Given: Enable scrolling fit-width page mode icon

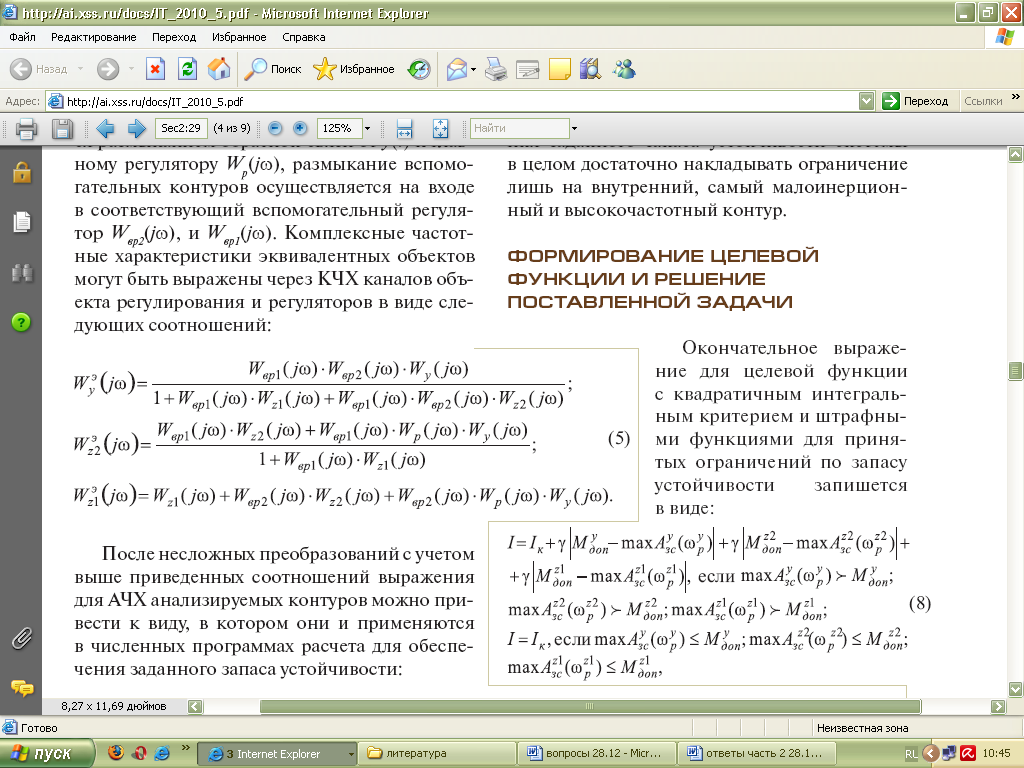Looking at the screenshot, I should coord(404,129).
